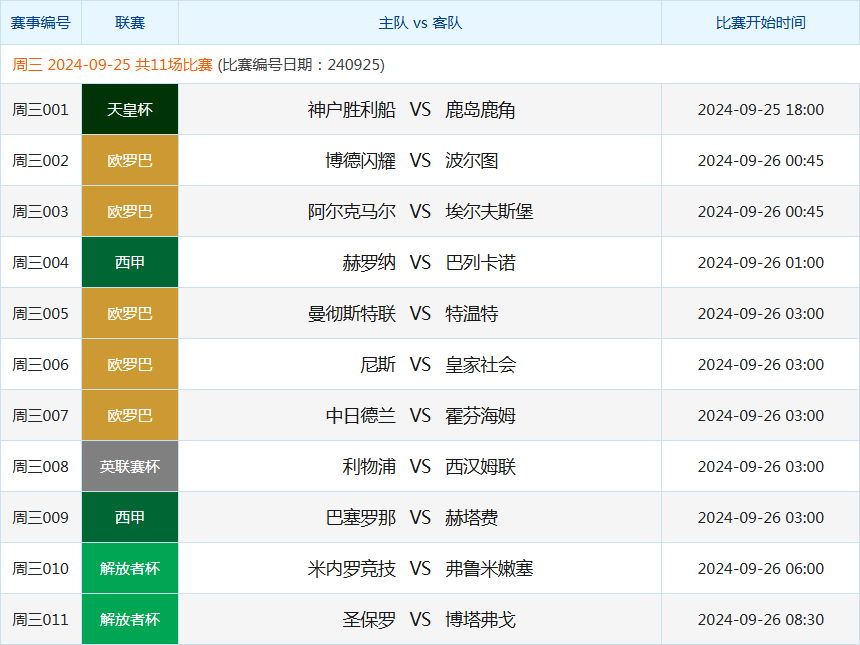This screenshot has height=645, width=860.
Task: Click home team 米内罗竞技
Action: click(352, 569)
